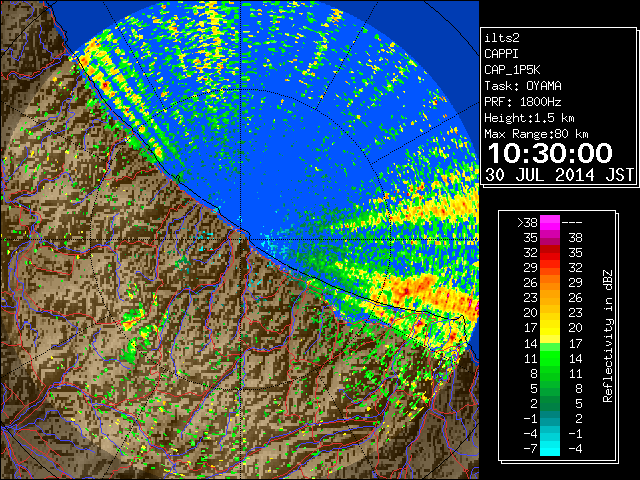
Task: Click the red 32 dBZ legend swatch
Action: click(x=550, y=253)
